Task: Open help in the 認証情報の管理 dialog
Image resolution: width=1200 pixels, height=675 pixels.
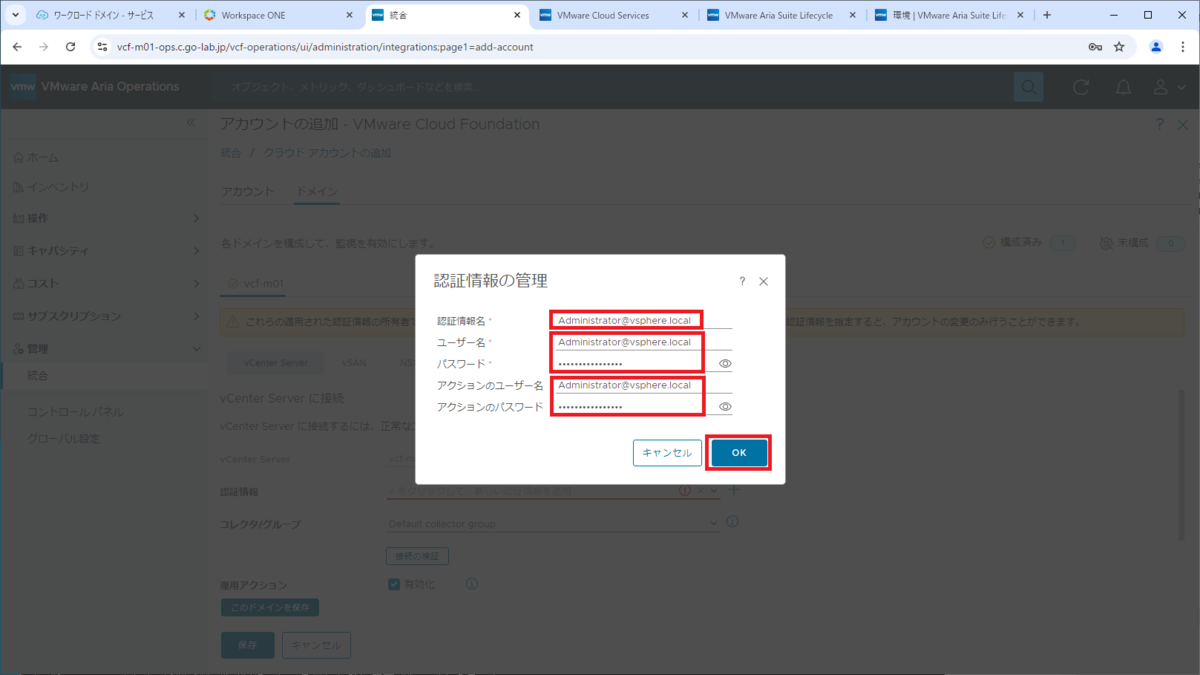Action: tap(742, 282)
